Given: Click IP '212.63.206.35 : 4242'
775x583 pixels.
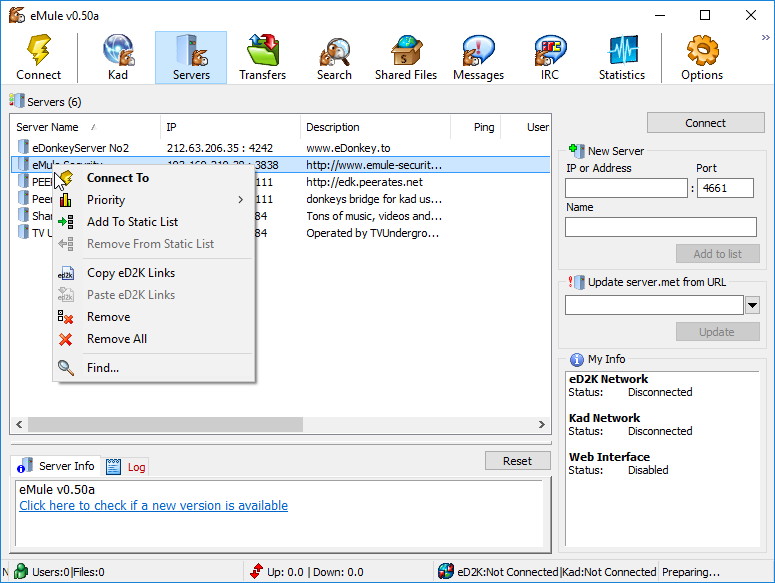Looking at the screenshot, I should pos(219,148).
